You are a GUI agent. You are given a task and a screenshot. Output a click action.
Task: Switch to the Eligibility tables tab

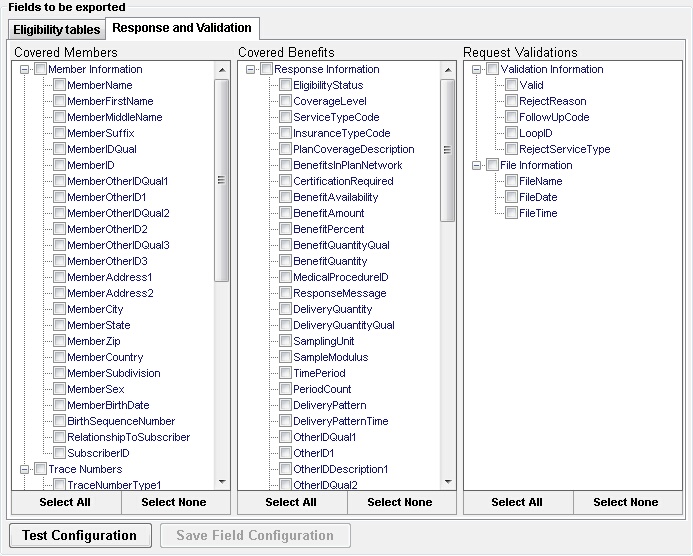coord(56,30)
